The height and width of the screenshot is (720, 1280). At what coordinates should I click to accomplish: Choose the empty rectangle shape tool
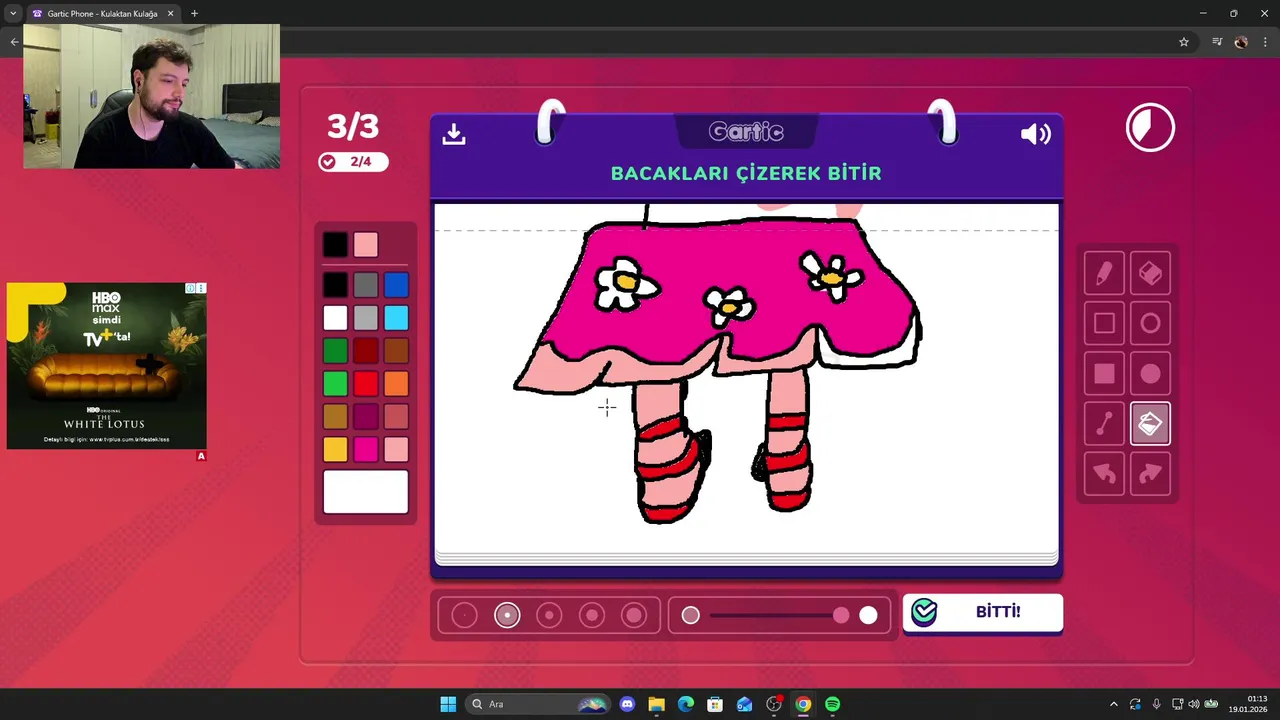point(1104,323)
